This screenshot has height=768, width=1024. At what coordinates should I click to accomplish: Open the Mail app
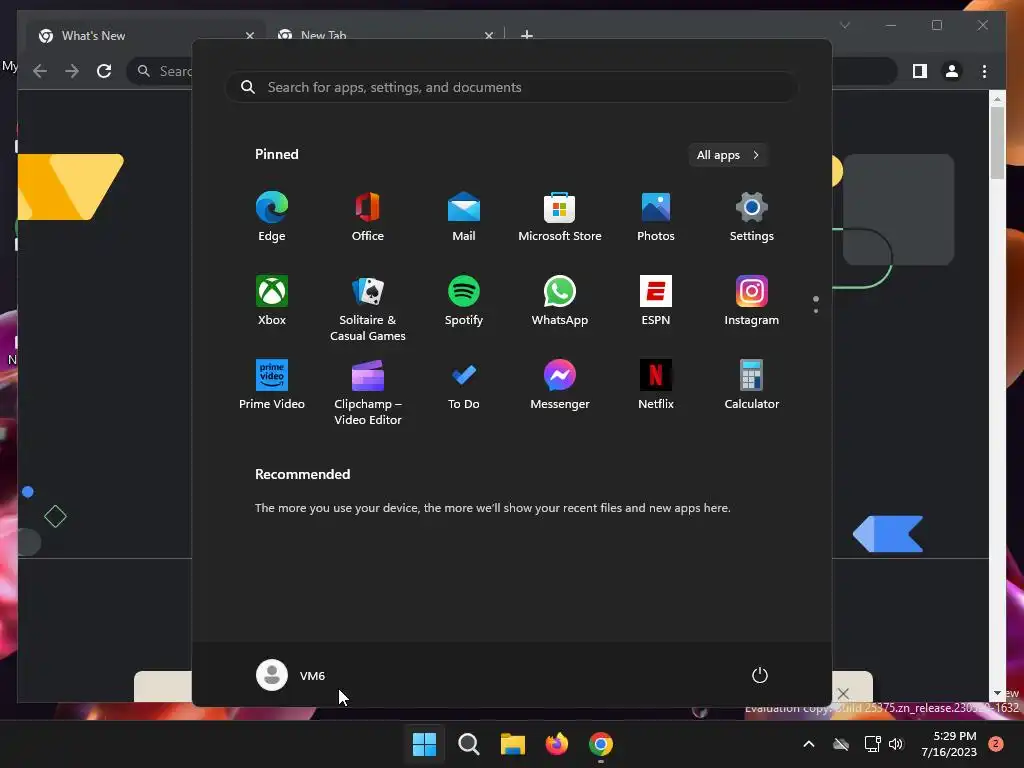(x=464, y=217)
